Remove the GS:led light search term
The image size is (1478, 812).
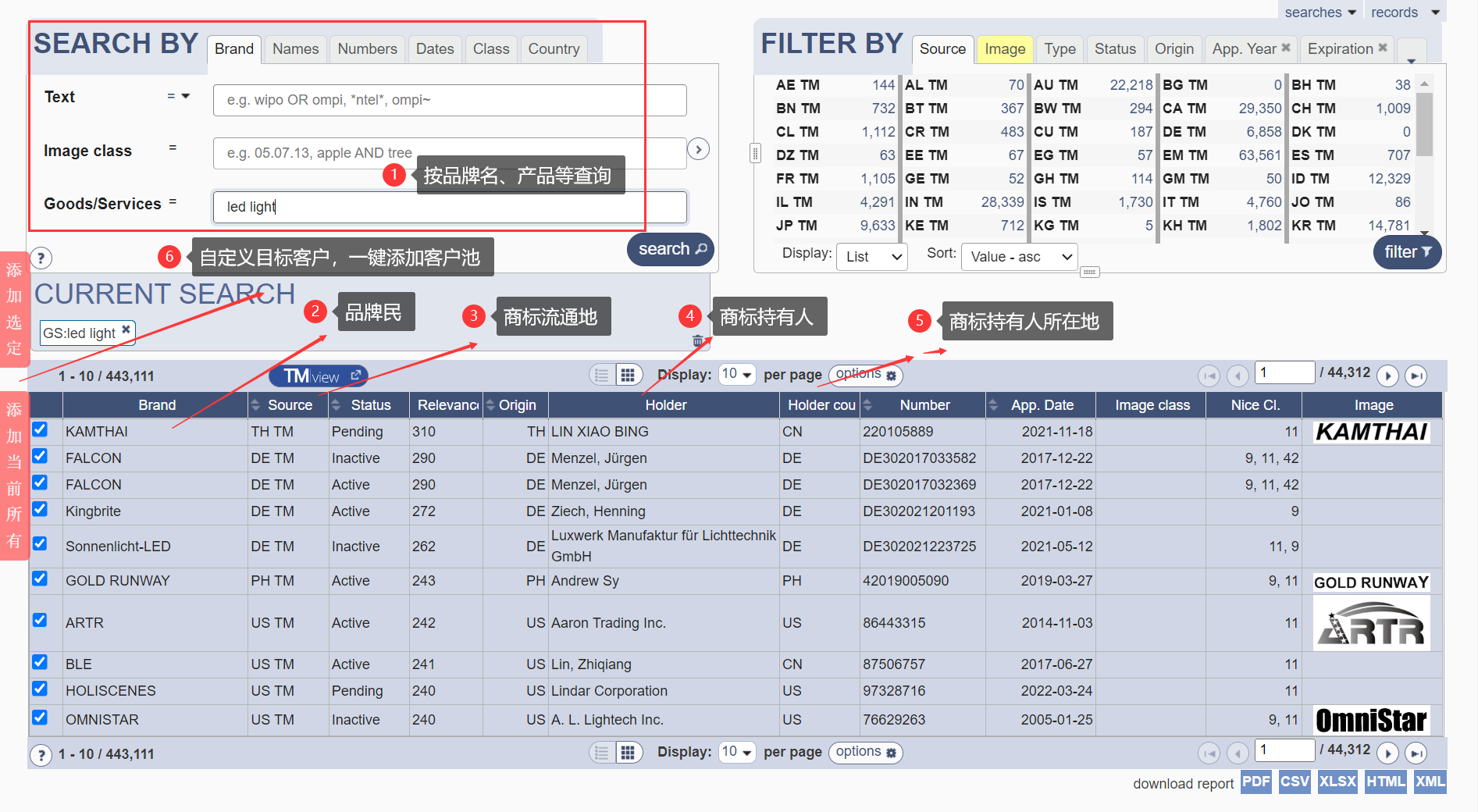tap(126, 330)
